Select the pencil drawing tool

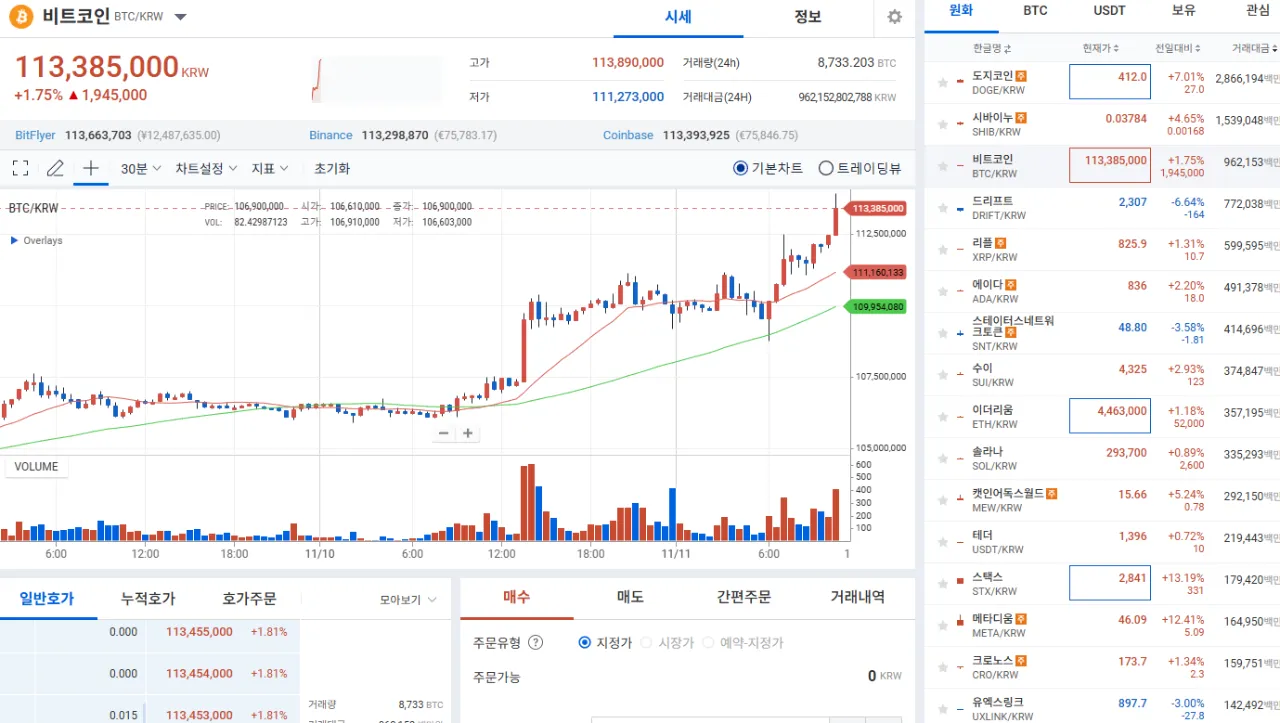(x=55, y=168)
